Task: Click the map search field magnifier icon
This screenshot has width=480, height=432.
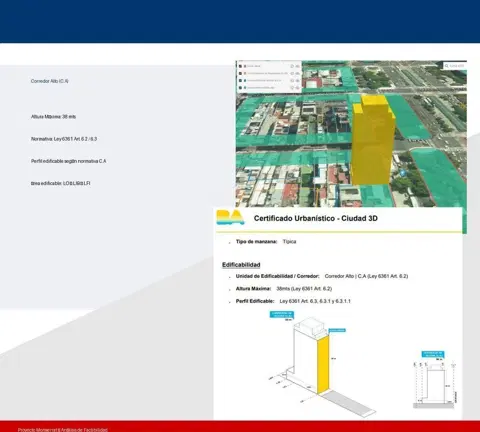Action: (x=447, y=66)
